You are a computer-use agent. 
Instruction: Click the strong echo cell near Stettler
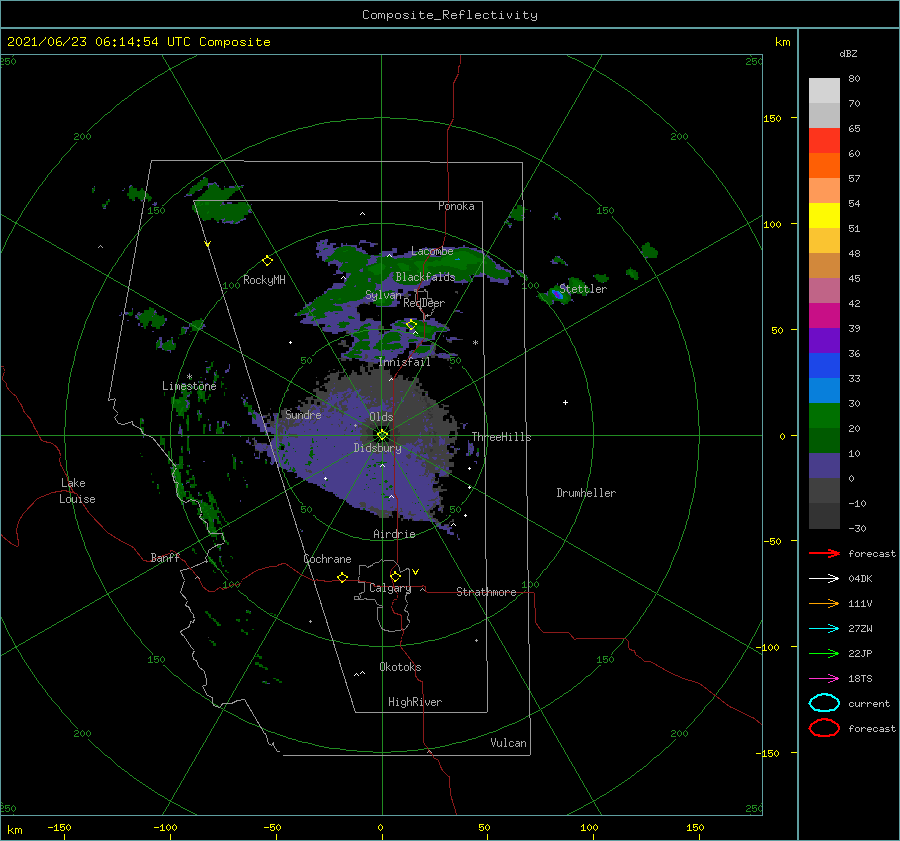coord(557,295)
